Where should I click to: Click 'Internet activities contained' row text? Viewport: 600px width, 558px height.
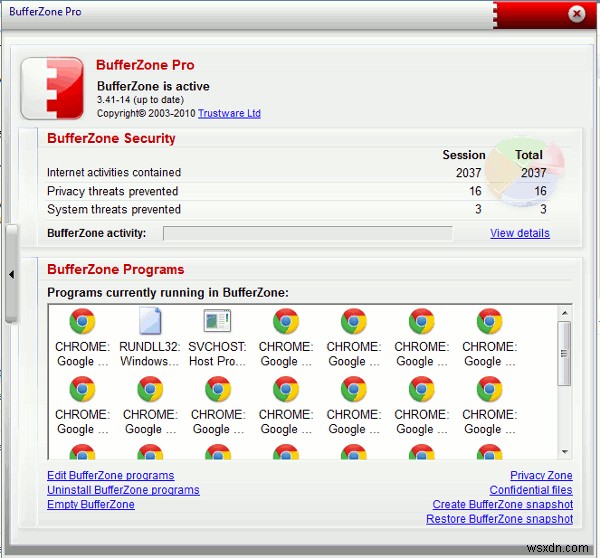[x=114, y=172]
